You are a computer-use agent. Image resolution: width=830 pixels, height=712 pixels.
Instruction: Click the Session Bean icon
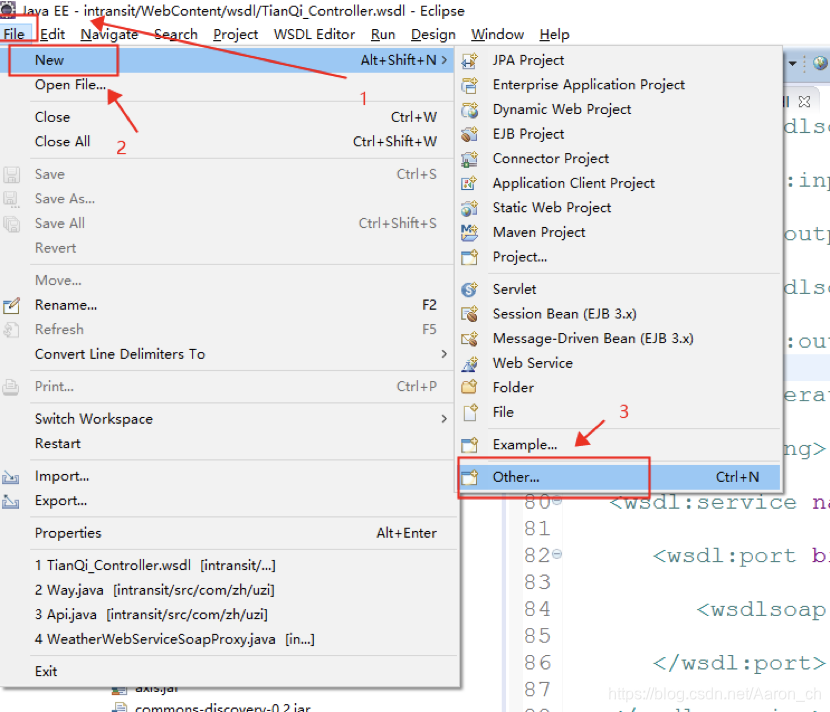pyautogui.click(x=470, y=314)
